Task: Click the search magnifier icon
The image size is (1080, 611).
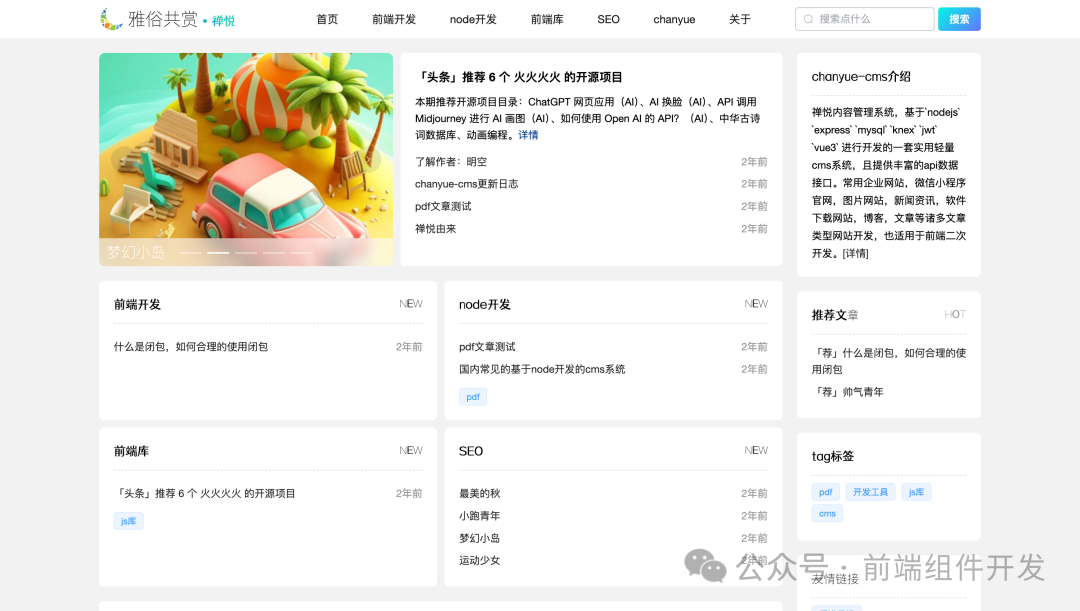Action: click(809, 19)
